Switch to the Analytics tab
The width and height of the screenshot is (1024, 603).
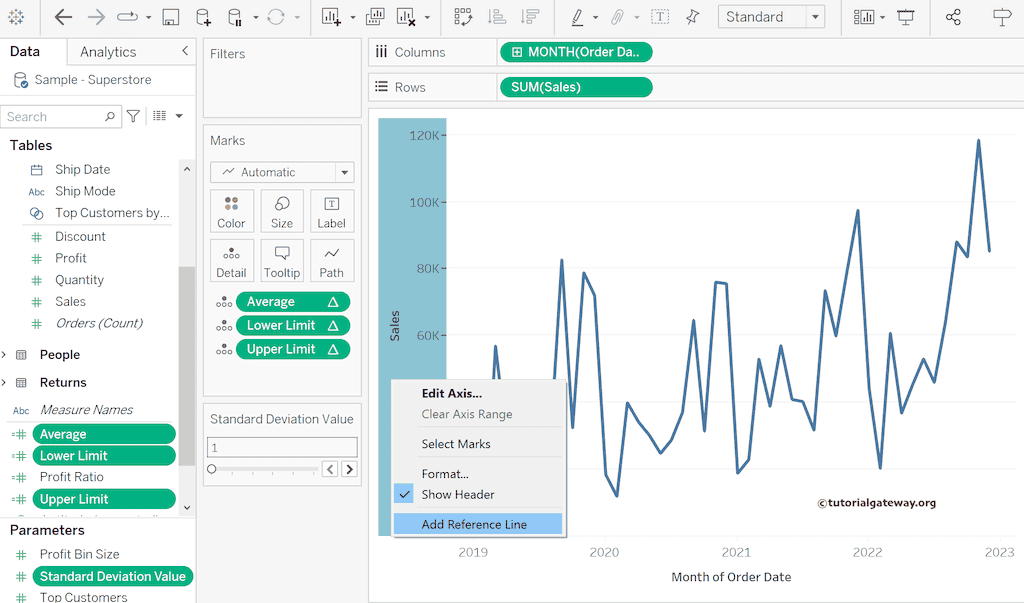point(108,52)
